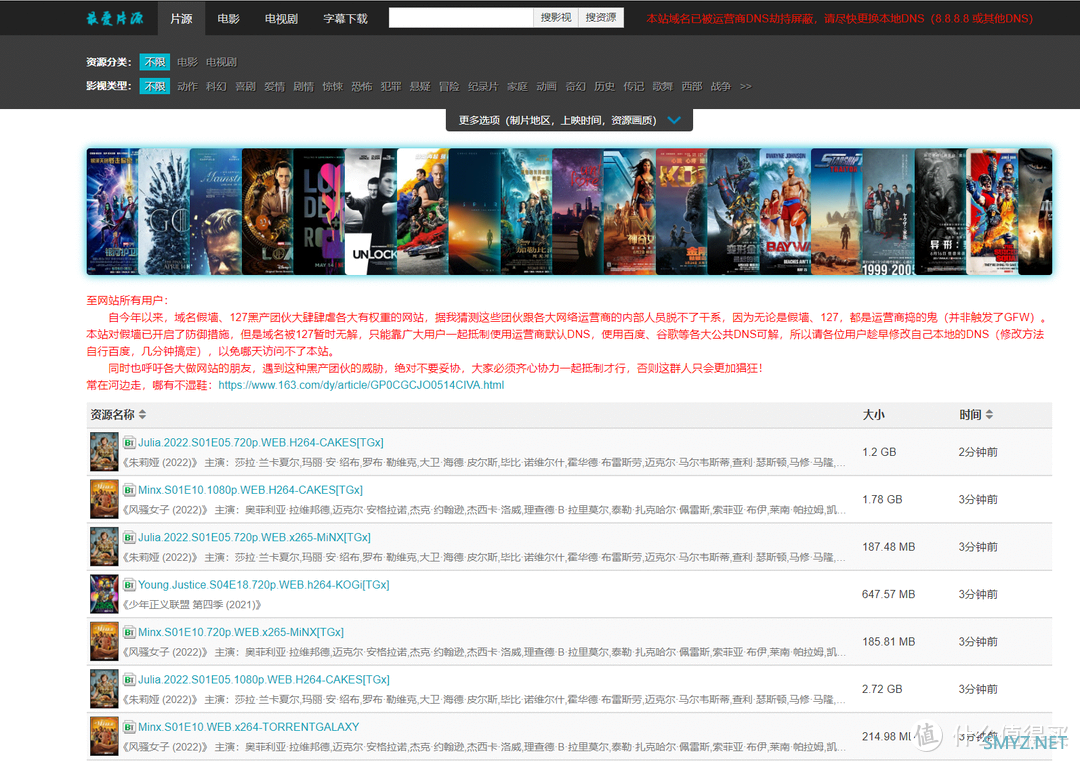The image size is (1080, 762).
Task: Open Julia.2022.S01E05.720p.WEB.x265-MiNX[TGx] link
Action: pyautogui.click(x=254, y=537)
